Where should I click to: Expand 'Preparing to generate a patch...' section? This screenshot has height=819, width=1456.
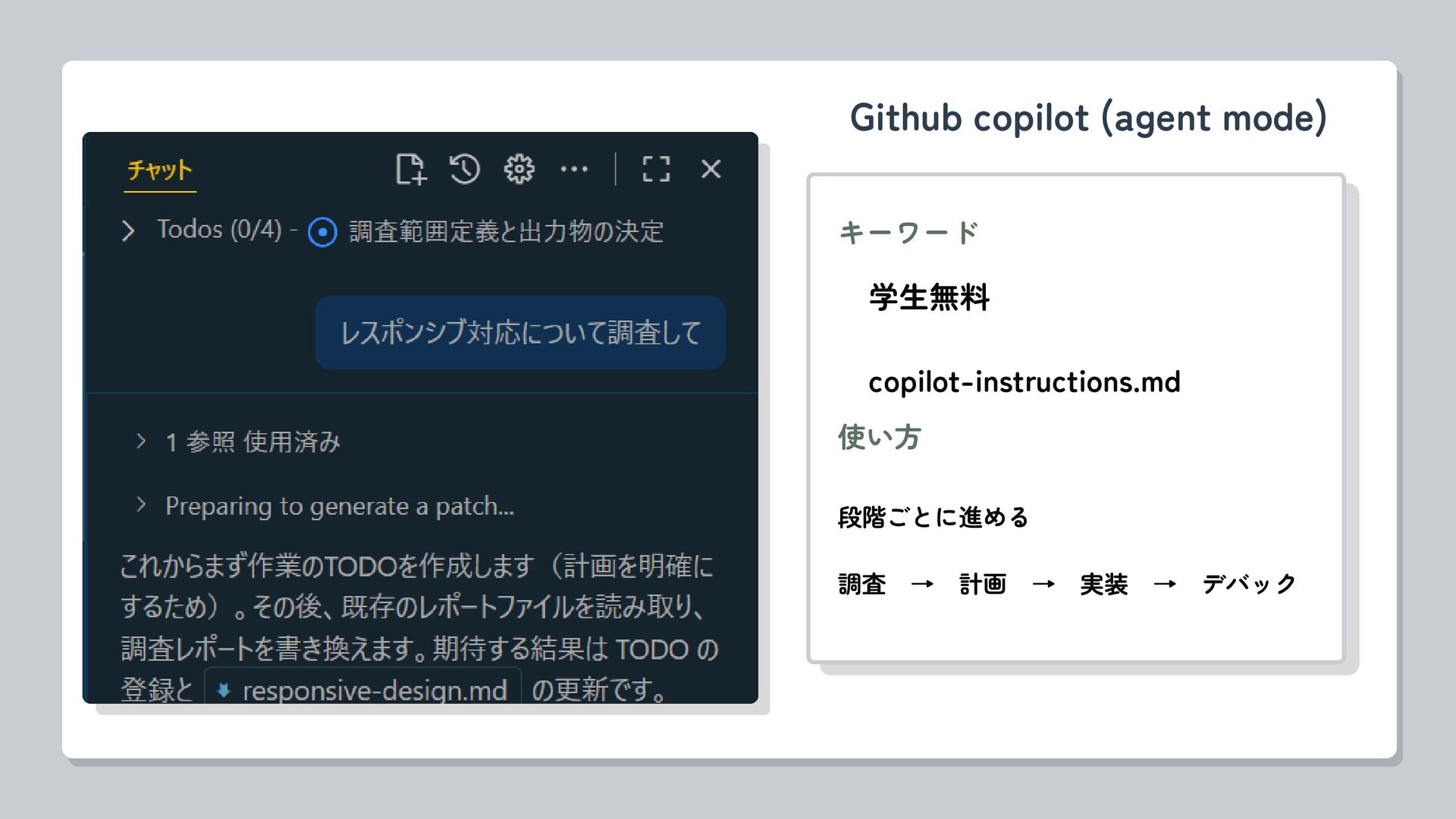pos(141,505)
